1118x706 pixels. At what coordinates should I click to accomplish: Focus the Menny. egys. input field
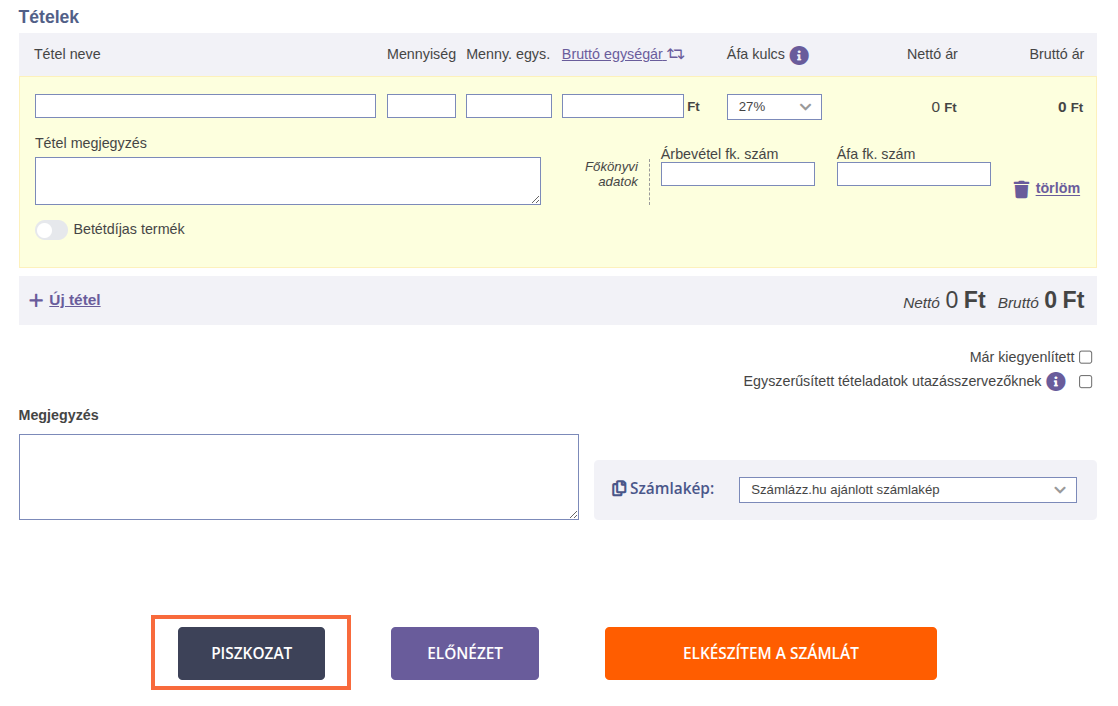pos(509,106)
